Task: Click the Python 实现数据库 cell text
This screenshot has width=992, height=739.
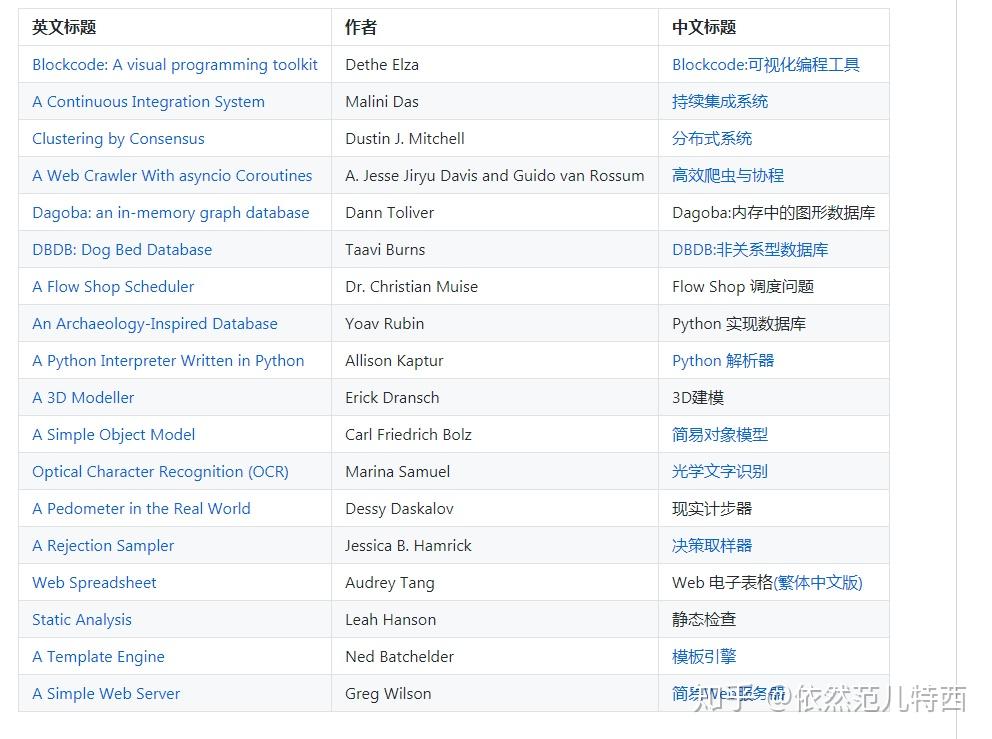Action: click(739, 324)
